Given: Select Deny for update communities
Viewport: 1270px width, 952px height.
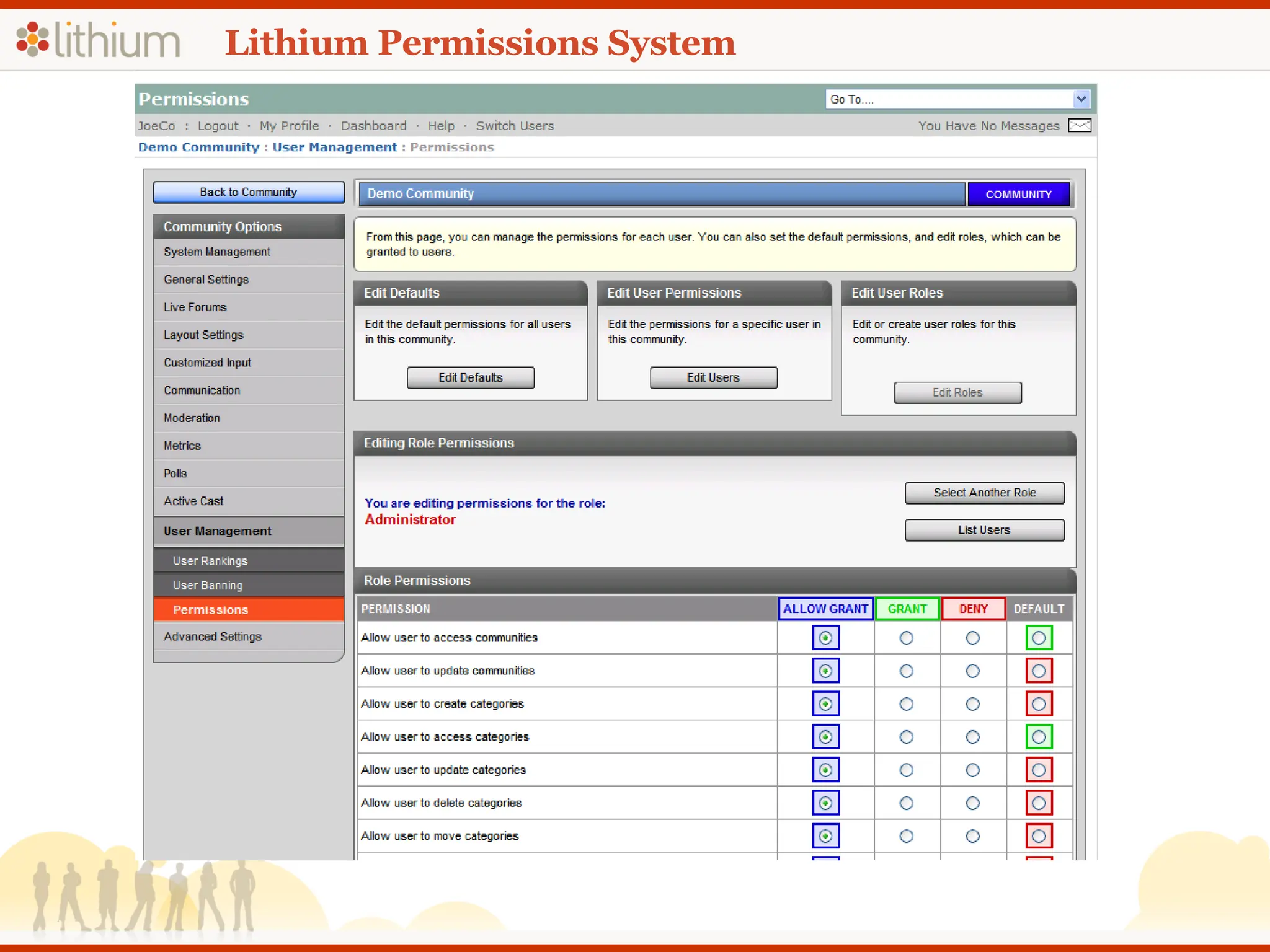Looking at the screenshot, I should (973, 671).
